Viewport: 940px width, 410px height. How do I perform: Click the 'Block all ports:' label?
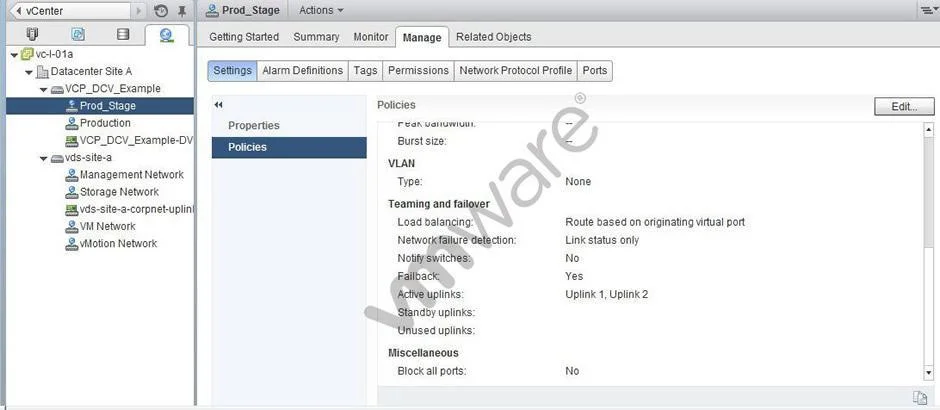tap(432, 371)
